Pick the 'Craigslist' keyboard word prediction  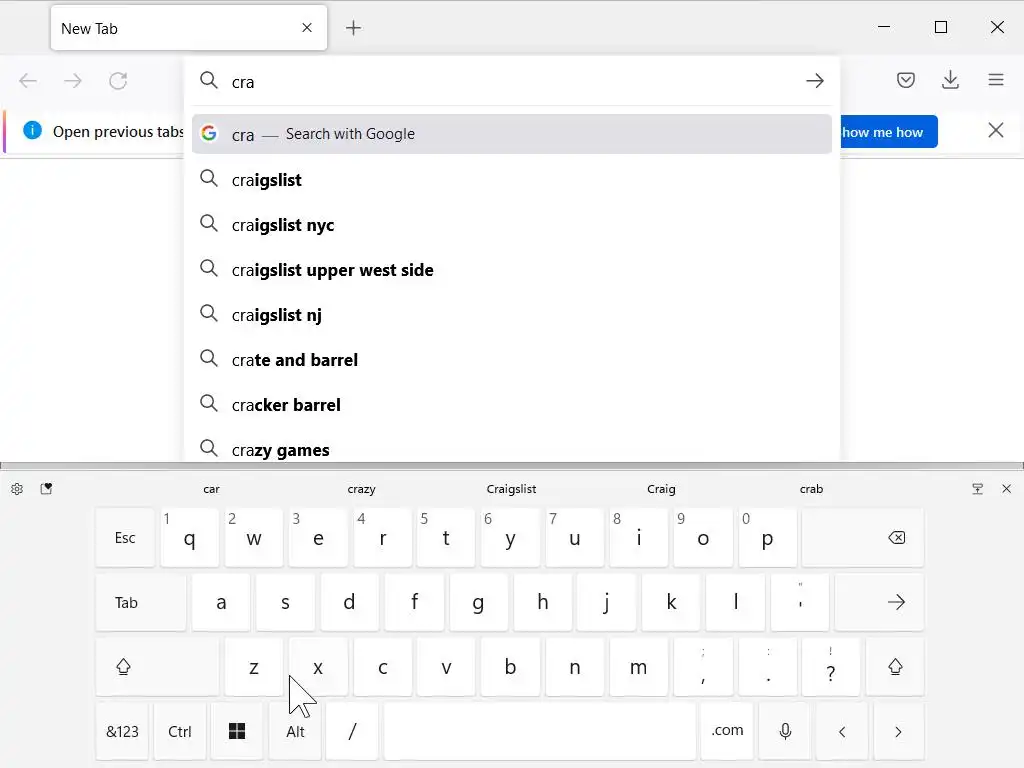point(511,489)
